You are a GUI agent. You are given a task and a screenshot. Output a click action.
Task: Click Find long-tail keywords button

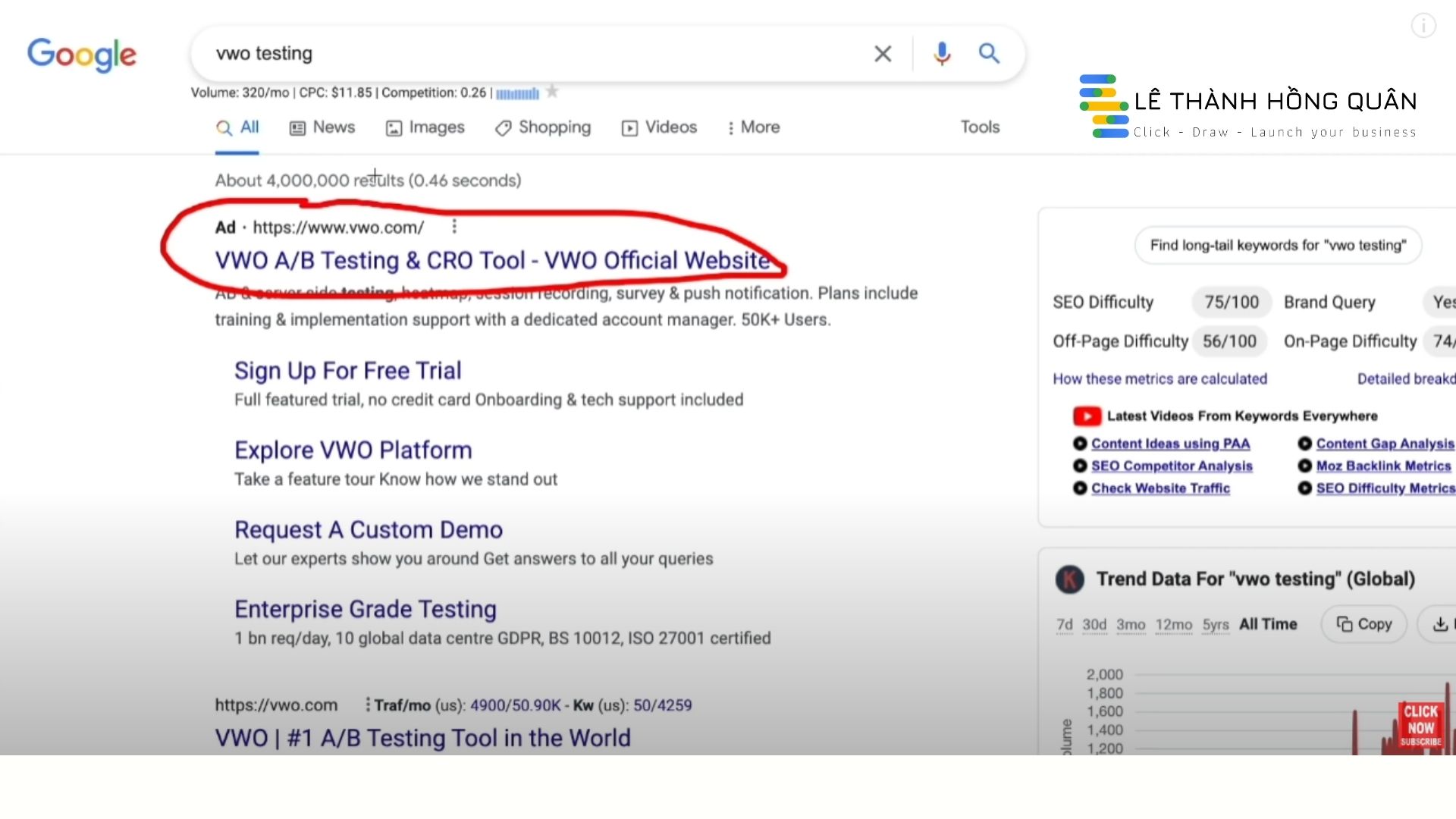pyautogui.click(x=1278, y=245)
